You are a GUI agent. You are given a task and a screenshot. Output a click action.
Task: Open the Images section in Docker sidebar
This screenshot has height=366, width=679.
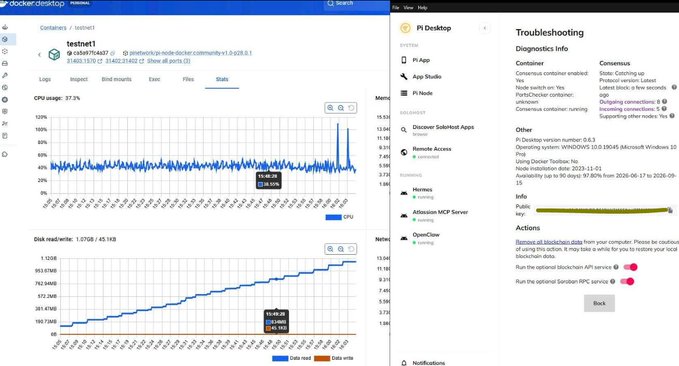(x=5, y=51)
